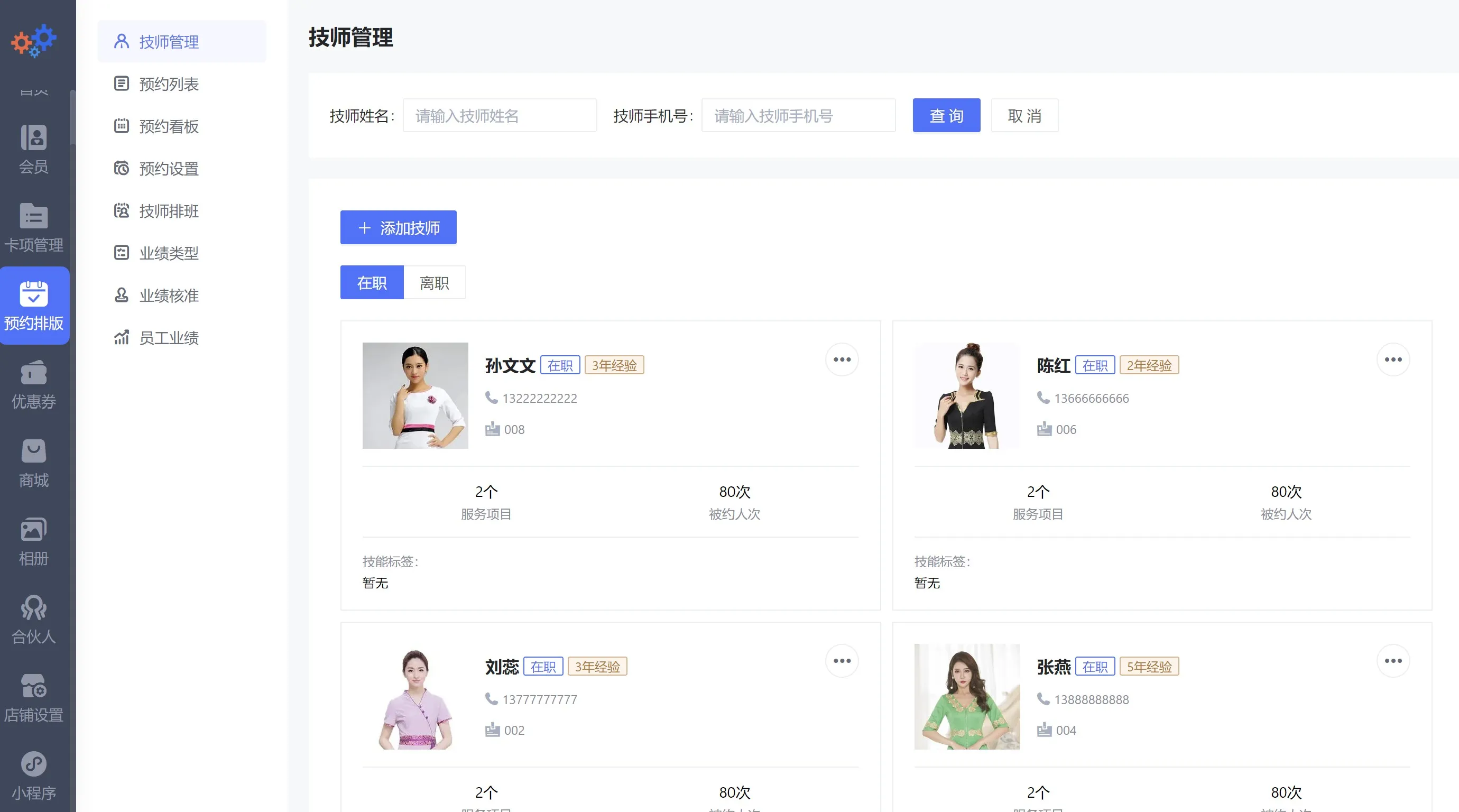Click the 查询 search button

tap(946, 116)
